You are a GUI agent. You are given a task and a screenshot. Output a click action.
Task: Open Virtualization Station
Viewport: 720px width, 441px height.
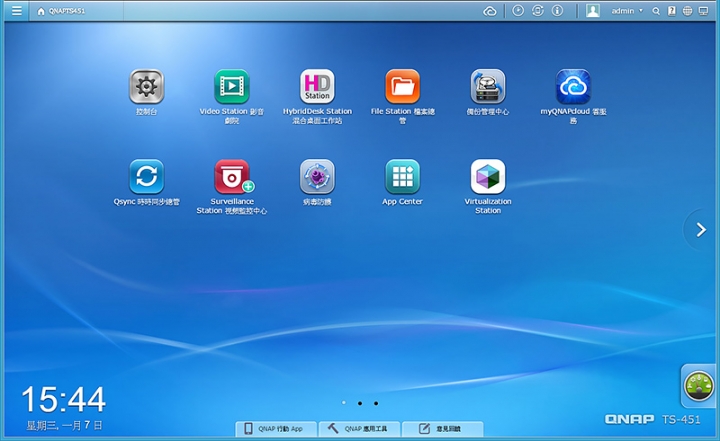tap(488, 176)
